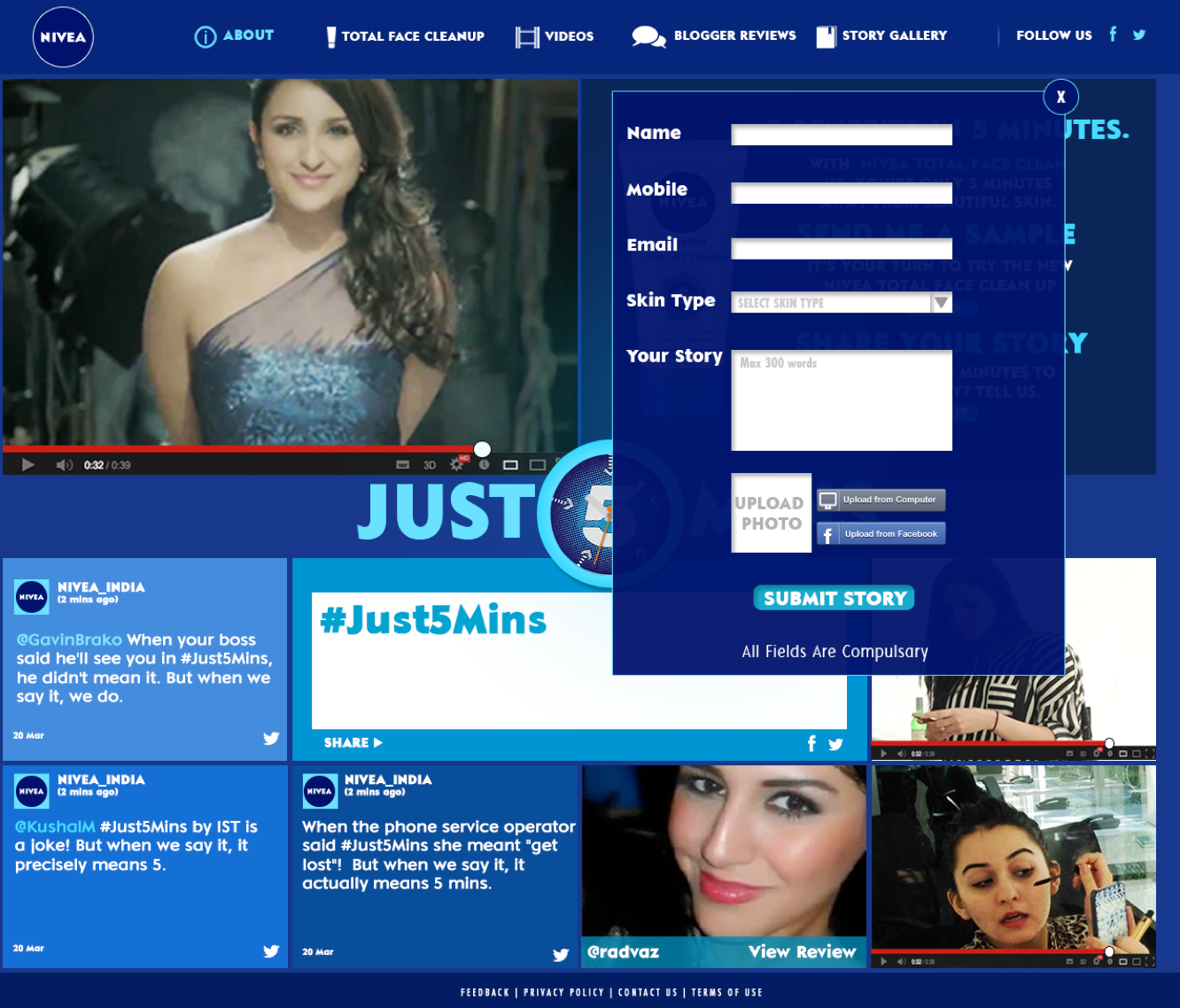Follow Nivea on Facebook in header
This screenshot has height=1008, width=1180.
click(x=1113, y=35)
